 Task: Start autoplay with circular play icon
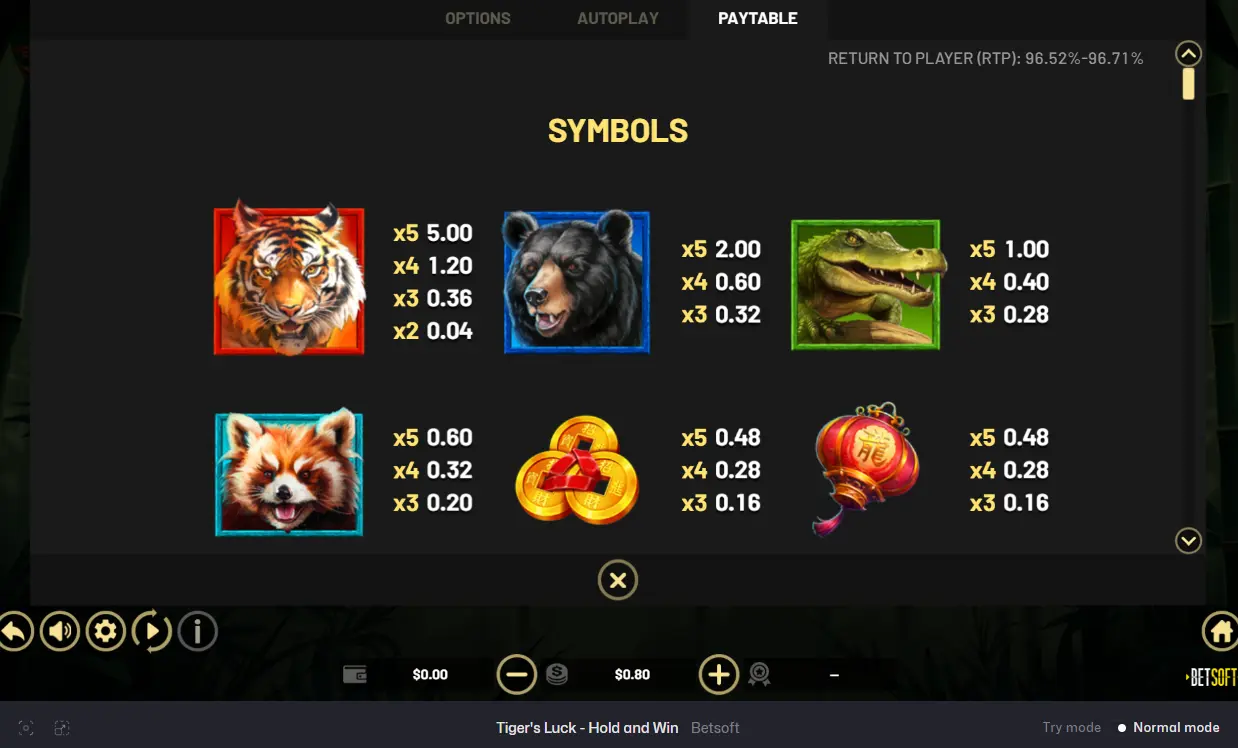coord(151,631)
